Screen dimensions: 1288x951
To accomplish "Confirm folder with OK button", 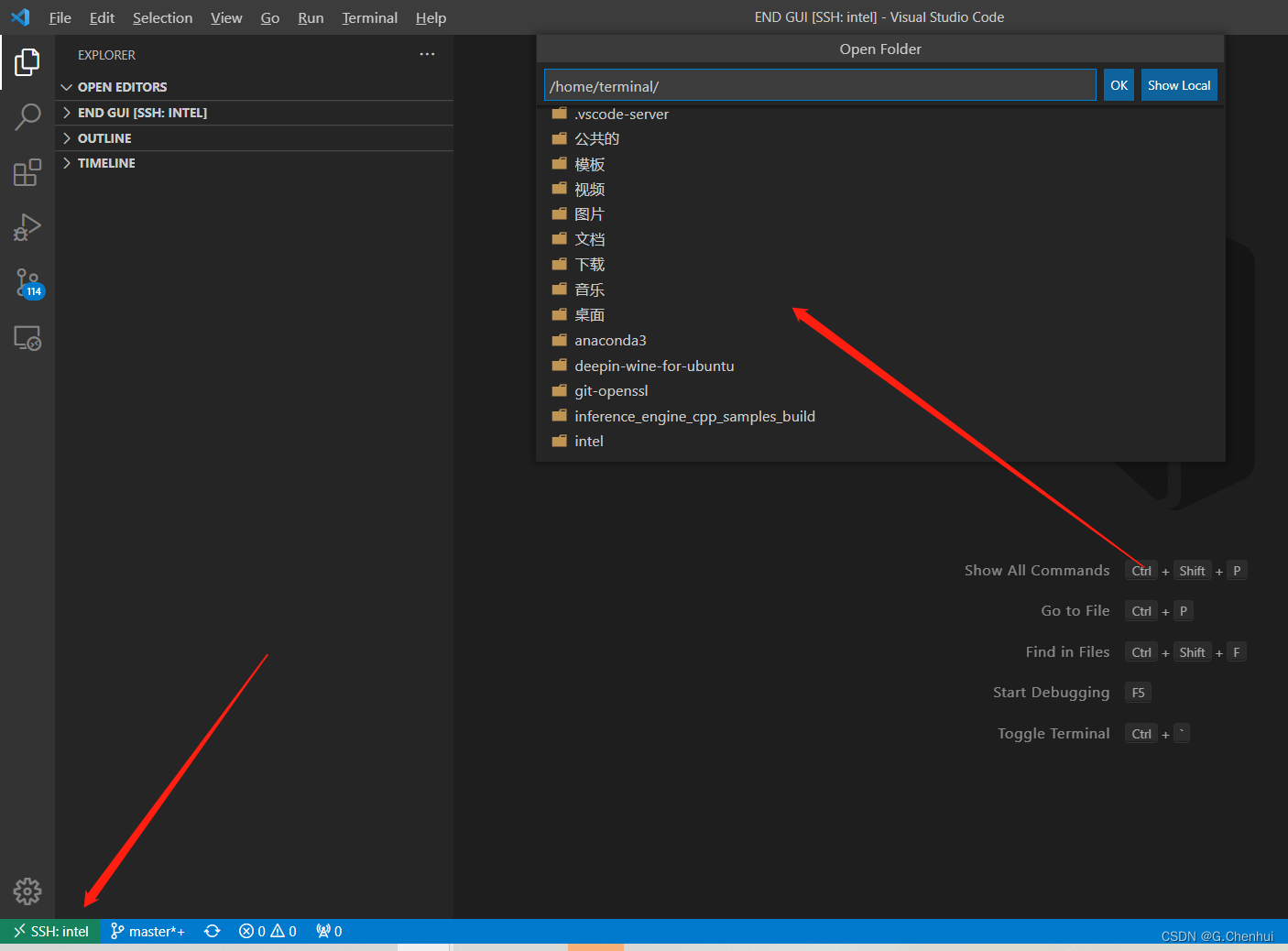I will point(1119,85).
